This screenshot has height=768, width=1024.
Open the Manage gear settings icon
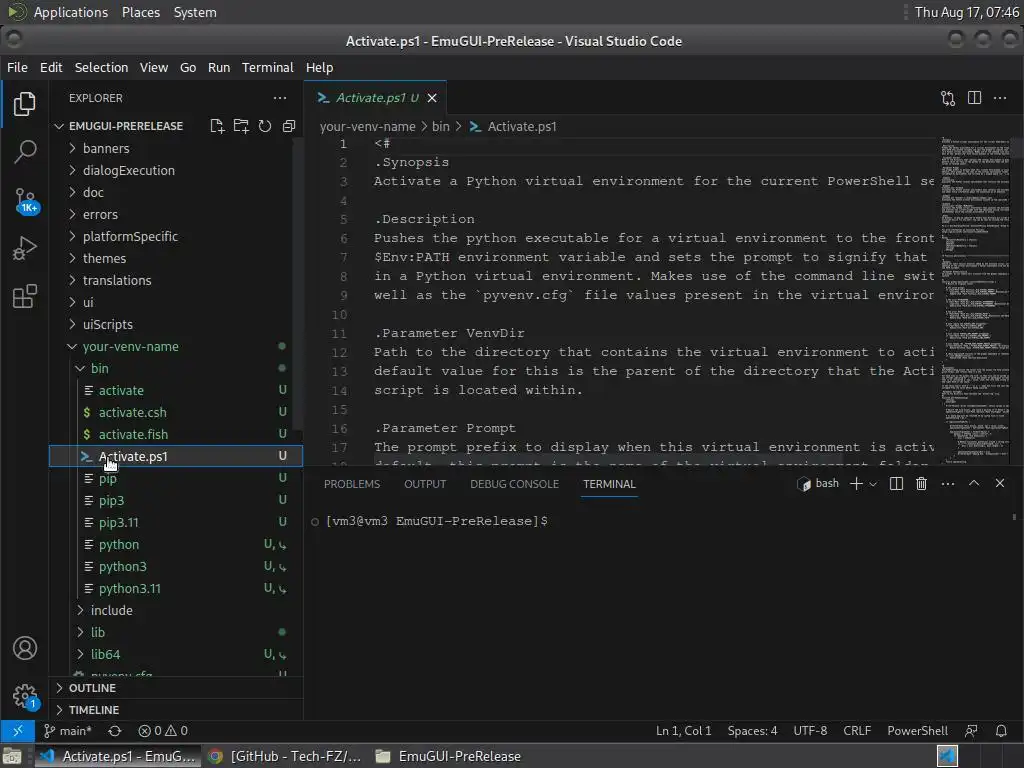click(x=25, y=696)
